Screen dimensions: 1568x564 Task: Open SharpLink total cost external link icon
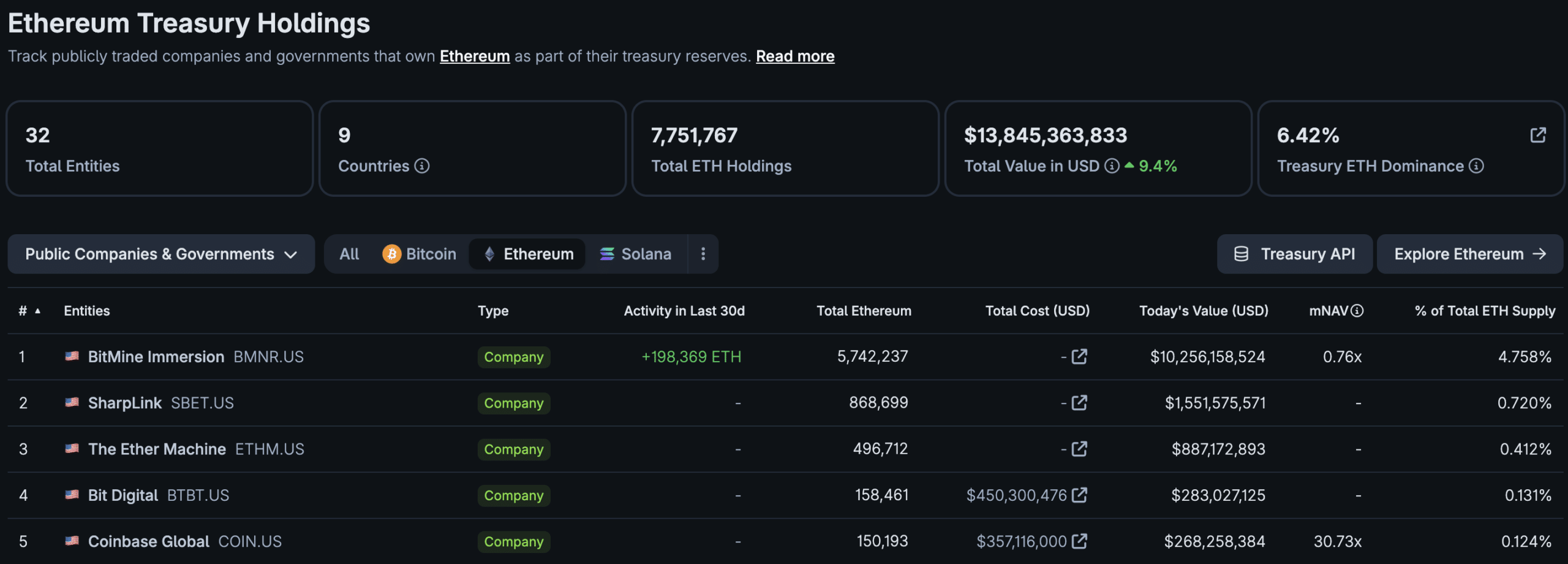click(x=1079, y=403)
